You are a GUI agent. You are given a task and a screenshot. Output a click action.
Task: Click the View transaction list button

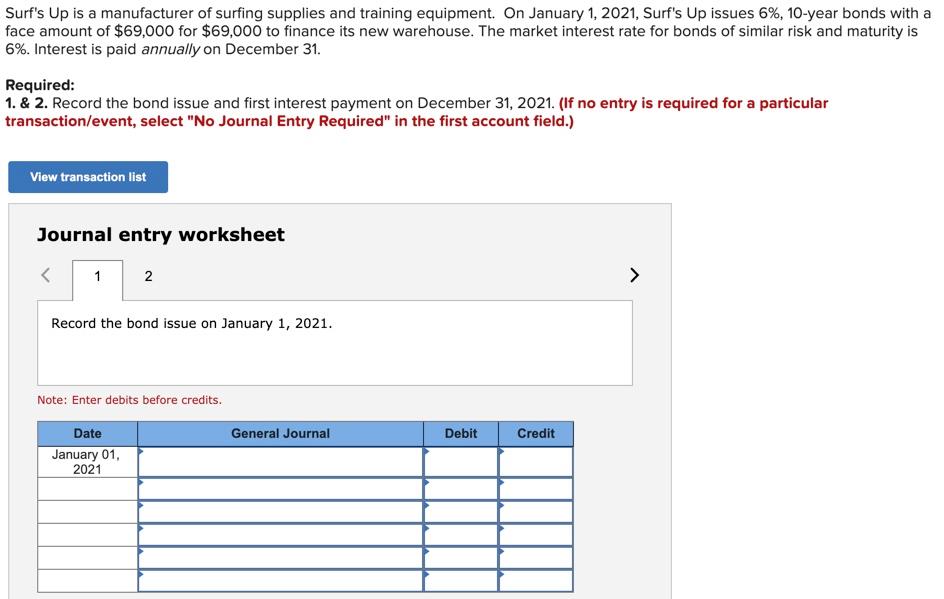click(x=88, y=177)
